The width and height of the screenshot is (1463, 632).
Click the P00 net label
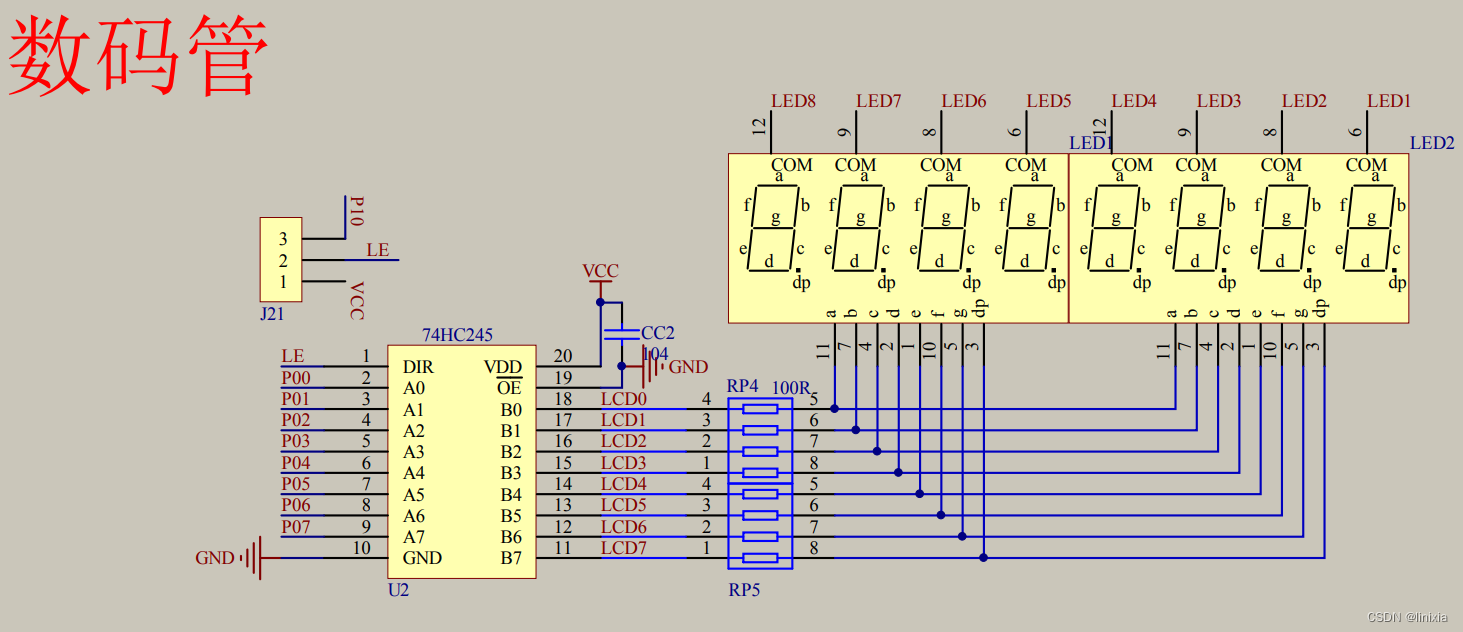[x=295, y=378]
